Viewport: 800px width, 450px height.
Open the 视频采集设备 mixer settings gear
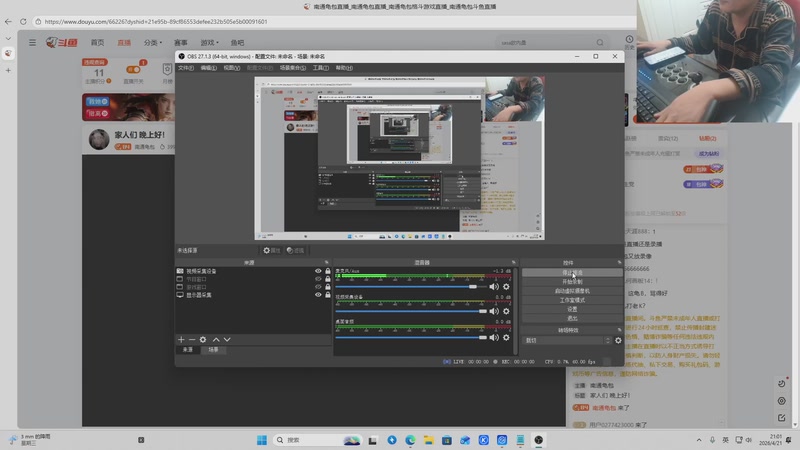click(506, 311)
